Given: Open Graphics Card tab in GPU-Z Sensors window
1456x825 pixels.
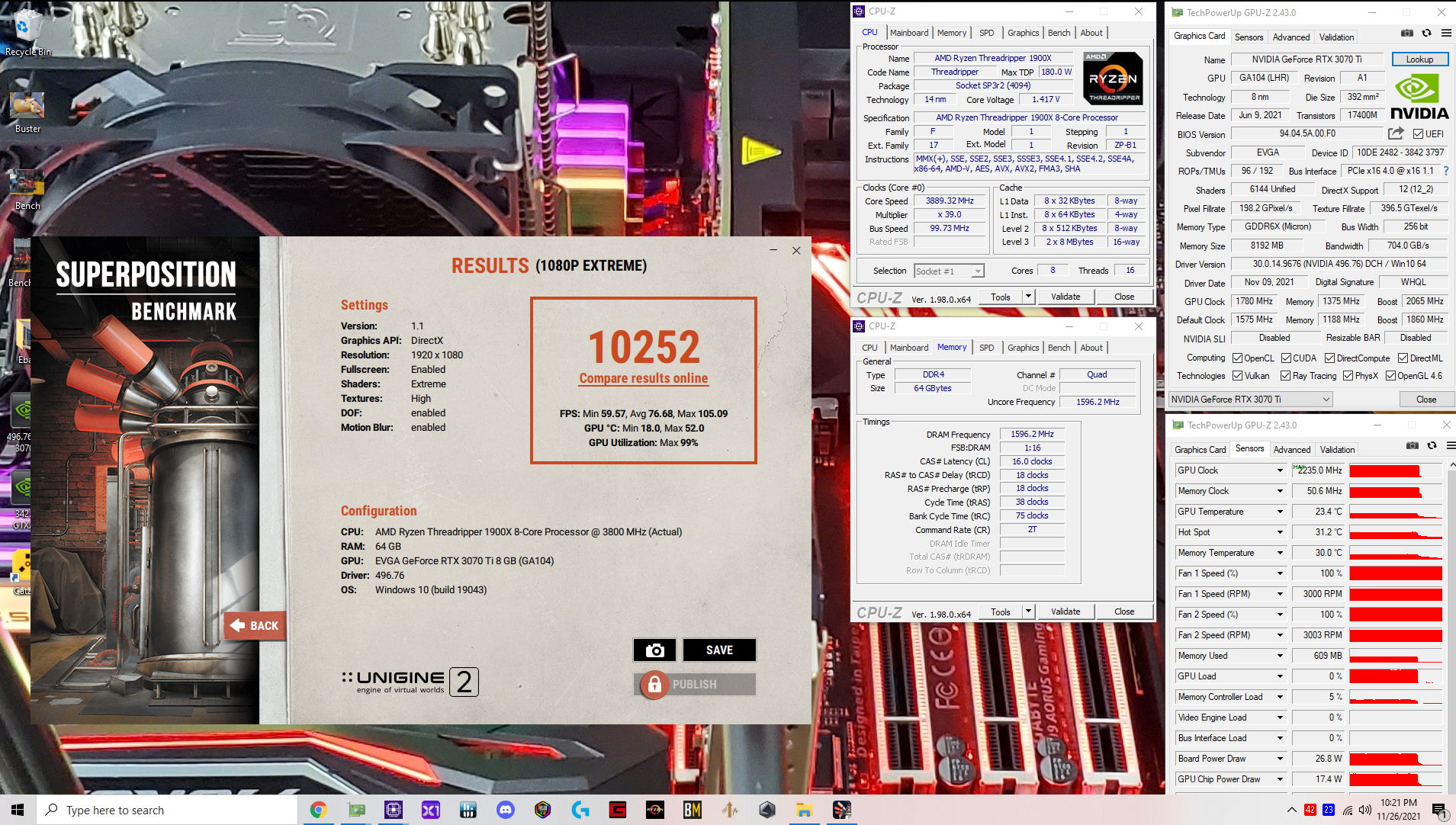Looking at the screenshot, I should click(1200, 449).
